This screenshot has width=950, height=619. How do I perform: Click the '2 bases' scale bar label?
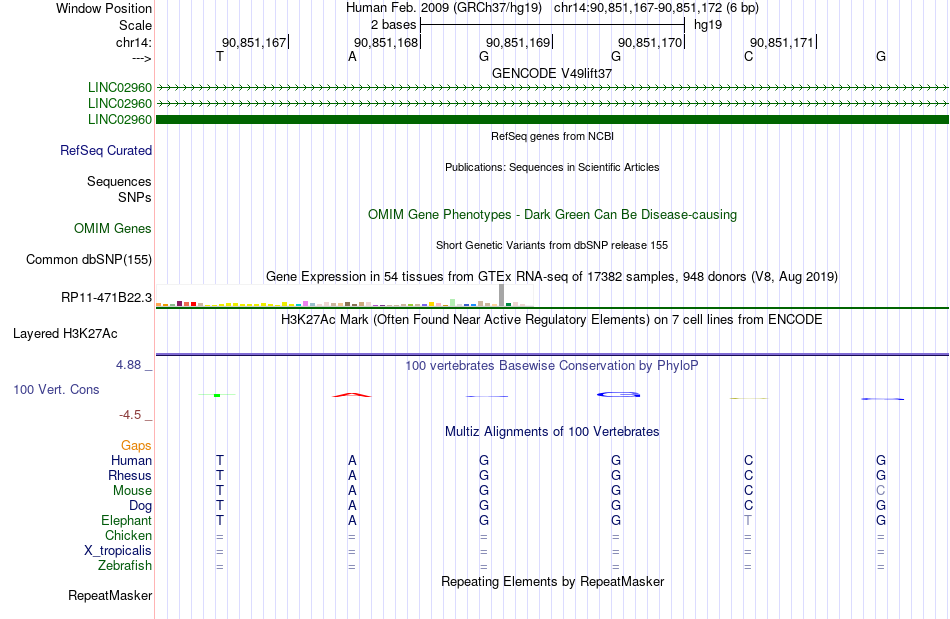point(393,25)
